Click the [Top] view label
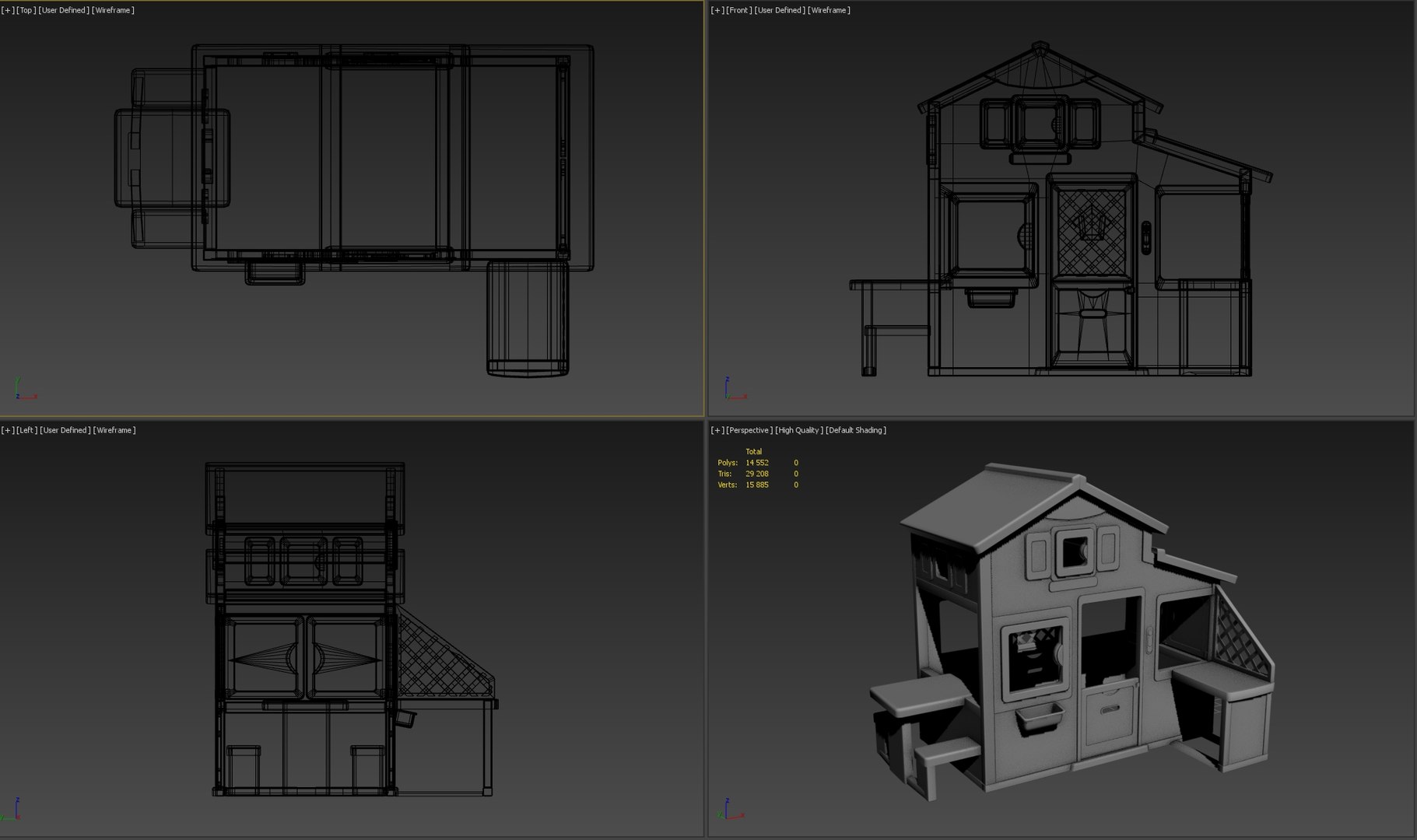This screenshot has height=840, width=1417. click(26, 10)
